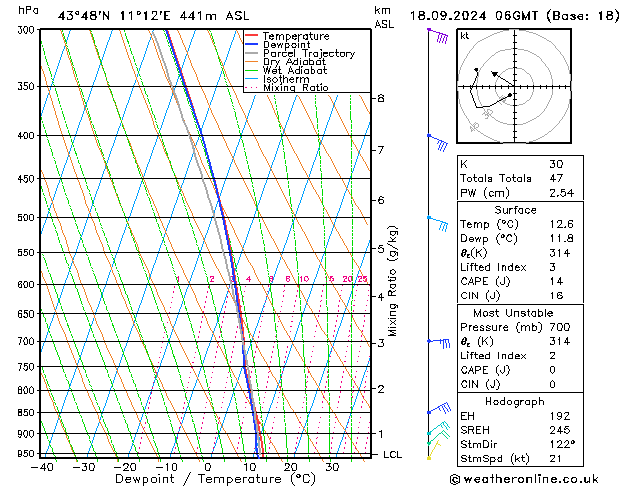The width and height of the screenshot is (629, 486).
Task: Select the Parcel Trajectory legend label
Action: coord(309,53)
